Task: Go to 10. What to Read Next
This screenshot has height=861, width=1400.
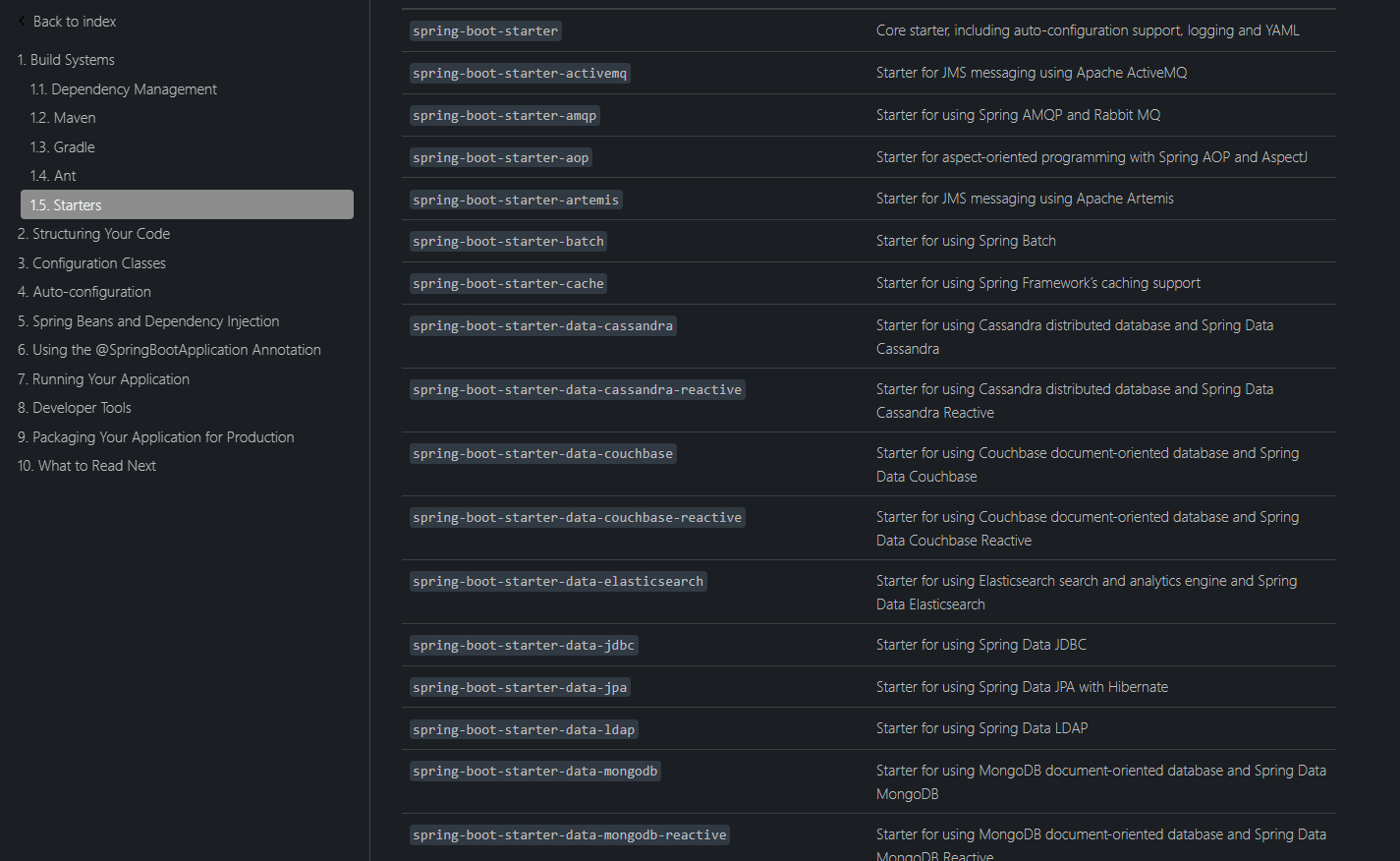Action: click(86, 466)
